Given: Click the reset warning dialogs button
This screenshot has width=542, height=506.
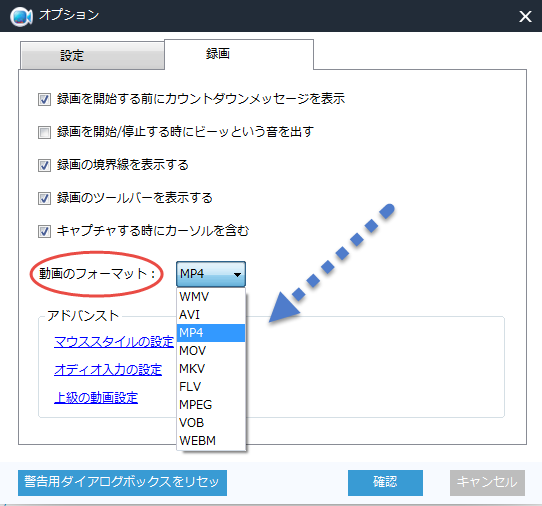Looking at the screenshot, I should click(x=122, y=482).
